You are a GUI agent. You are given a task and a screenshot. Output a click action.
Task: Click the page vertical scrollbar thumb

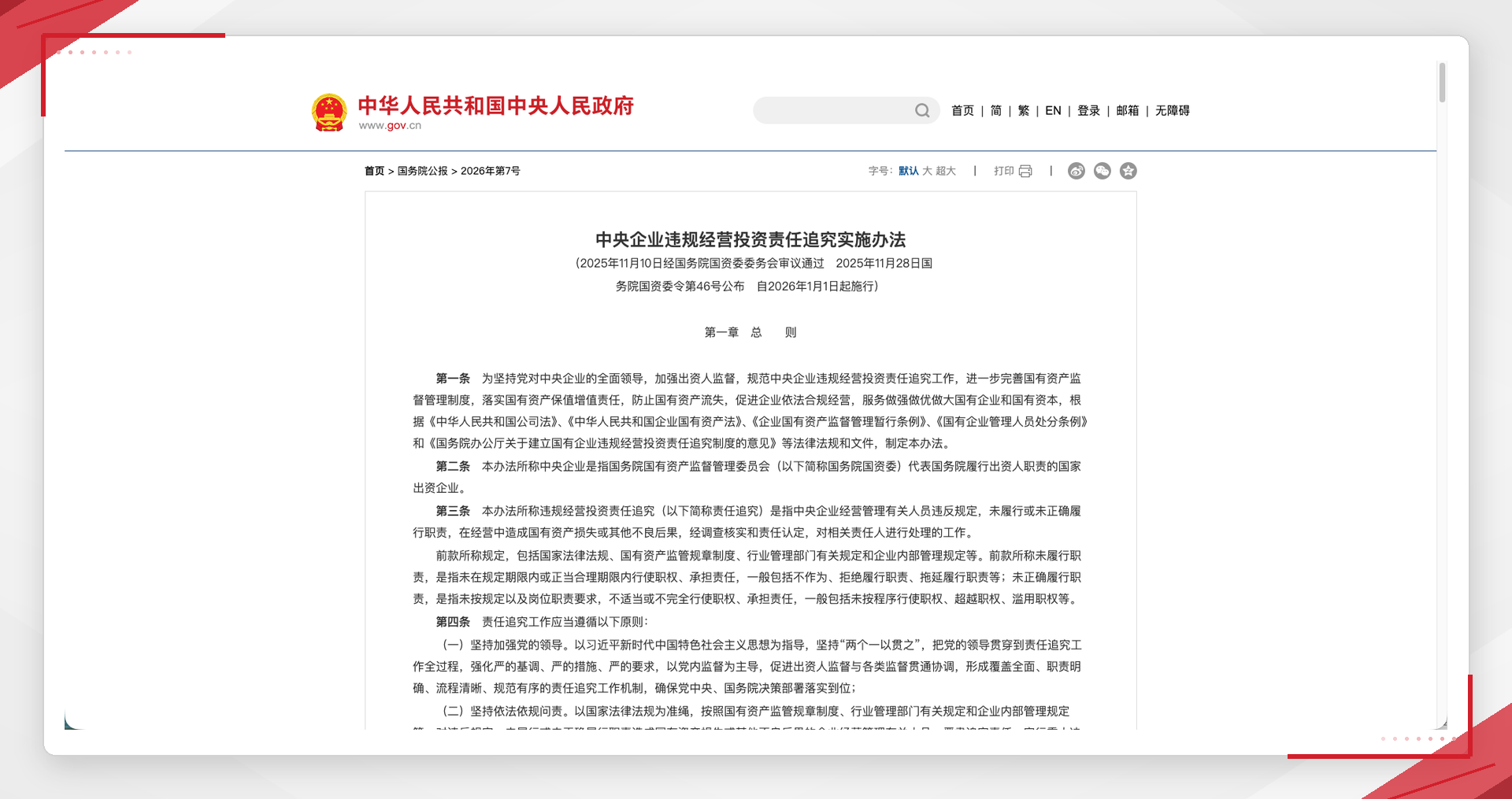1442,83
